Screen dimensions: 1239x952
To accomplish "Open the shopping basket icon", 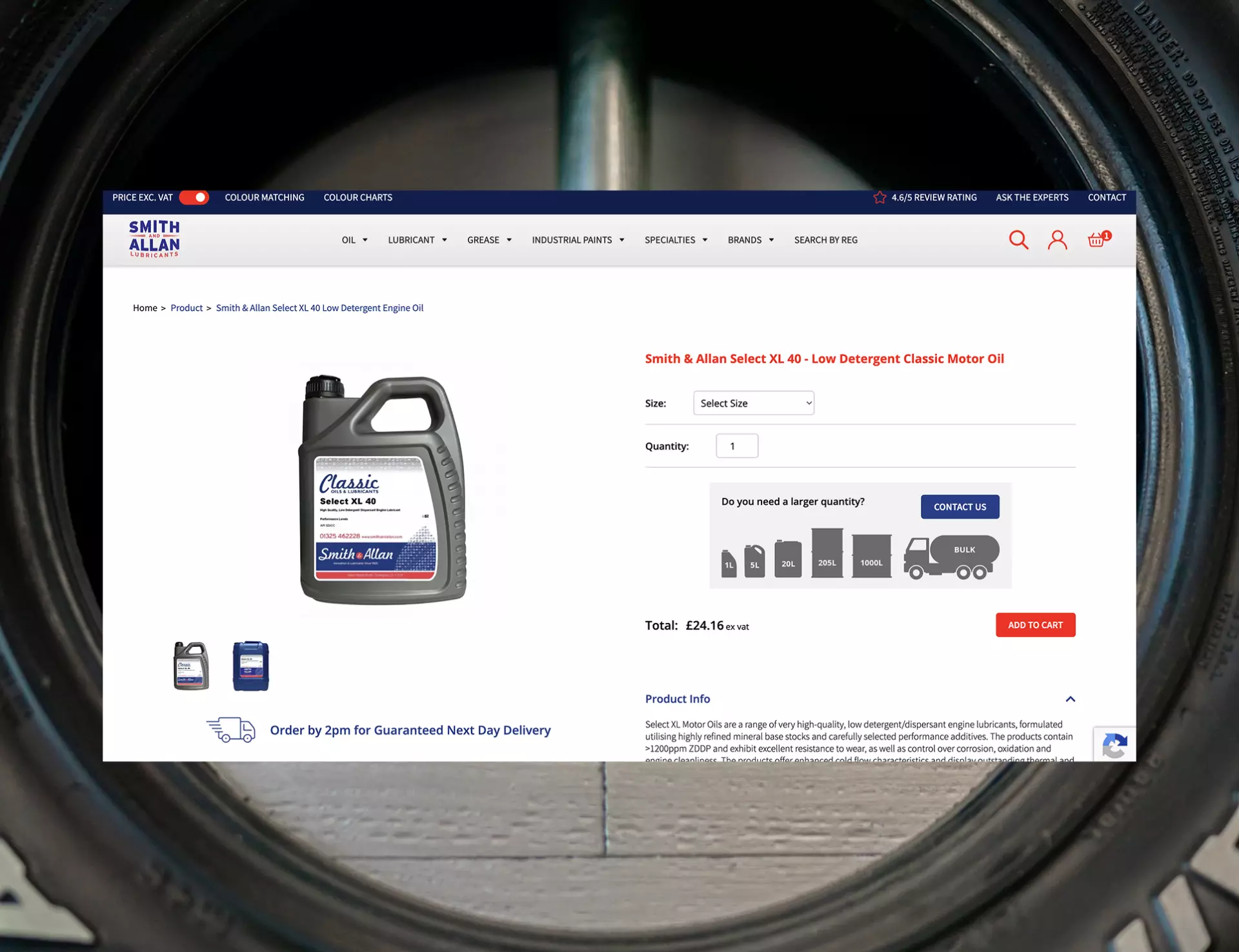I will click(1098, 239).
